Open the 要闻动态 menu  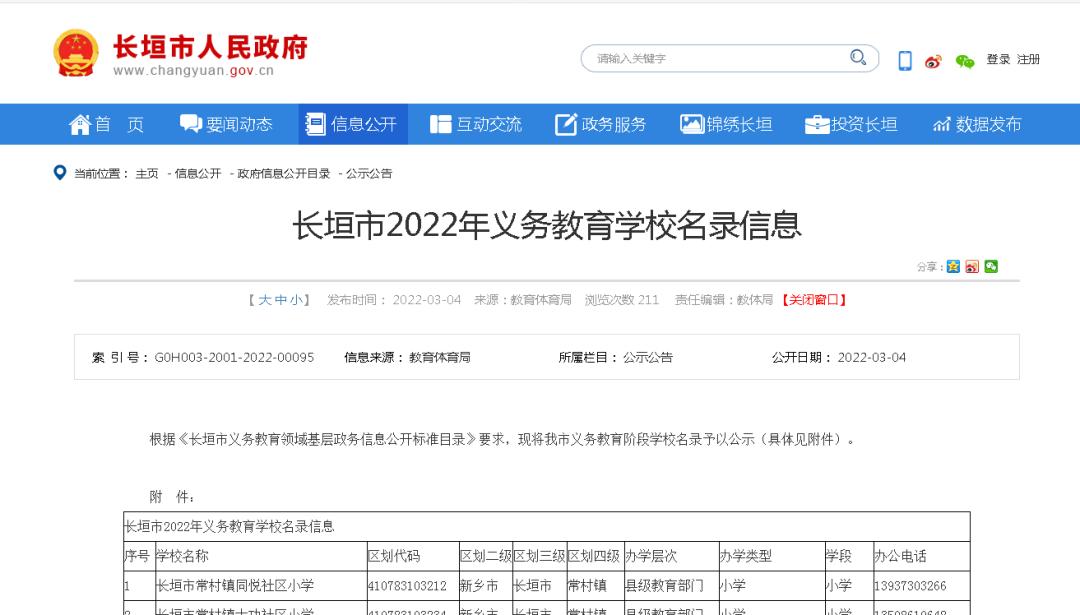coord(227,124)
